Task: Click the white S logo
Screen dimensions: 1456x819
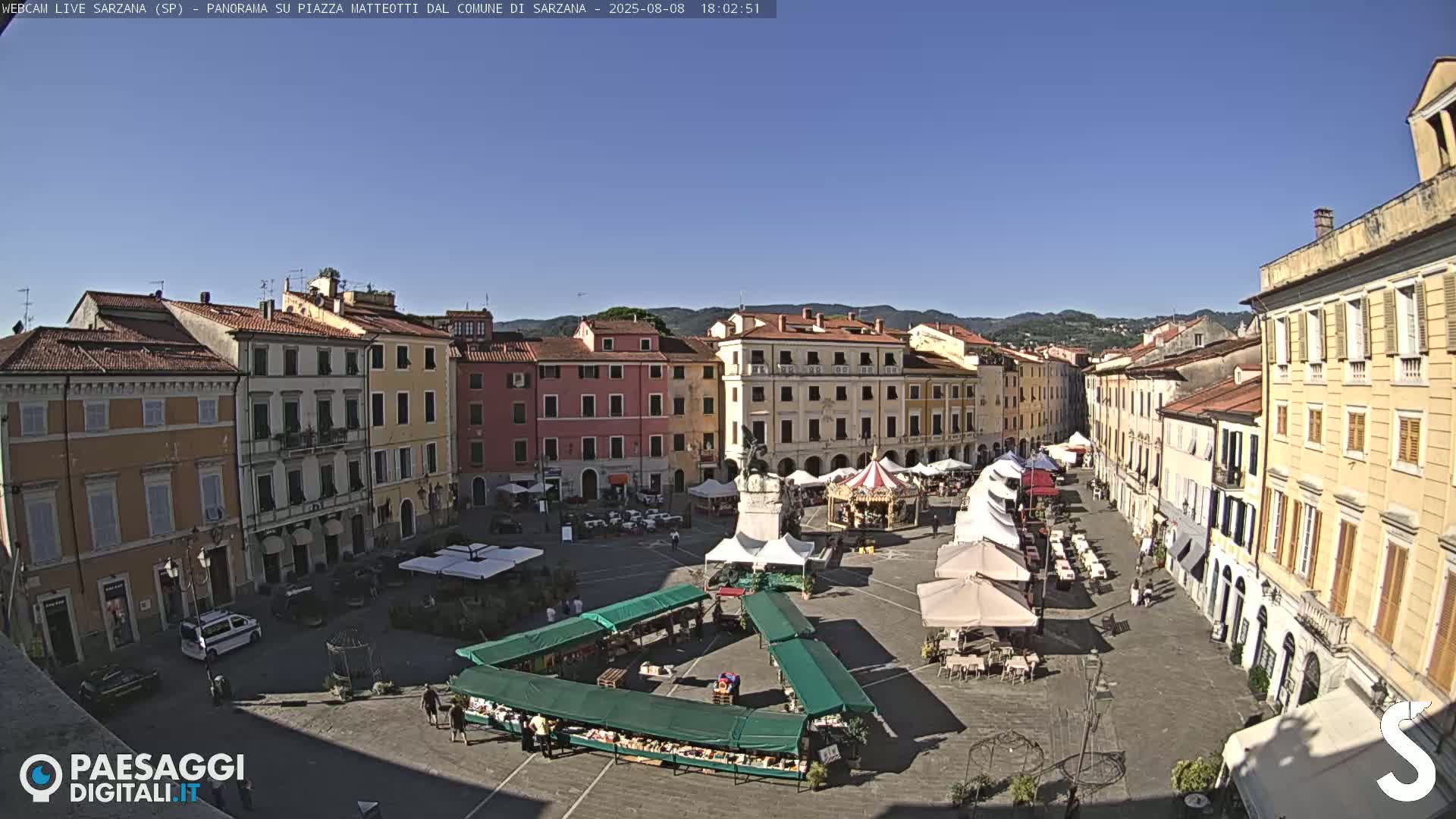Action: pos(1407,751)
